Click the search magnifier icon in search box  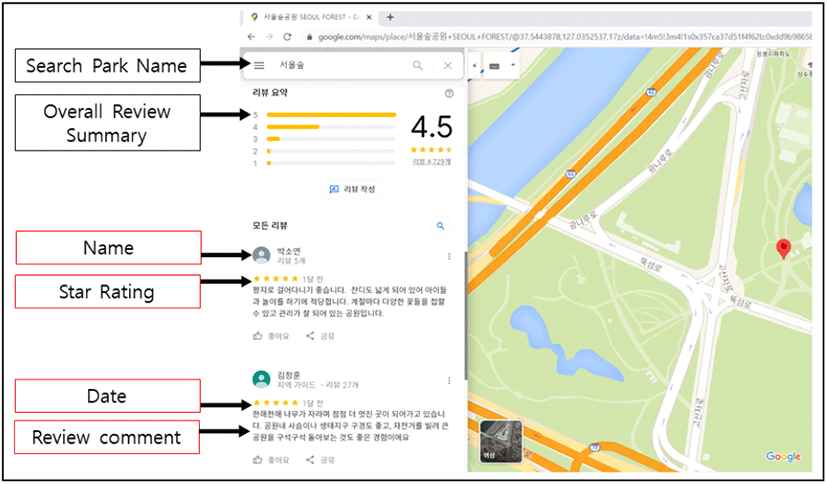pos(417,65)
